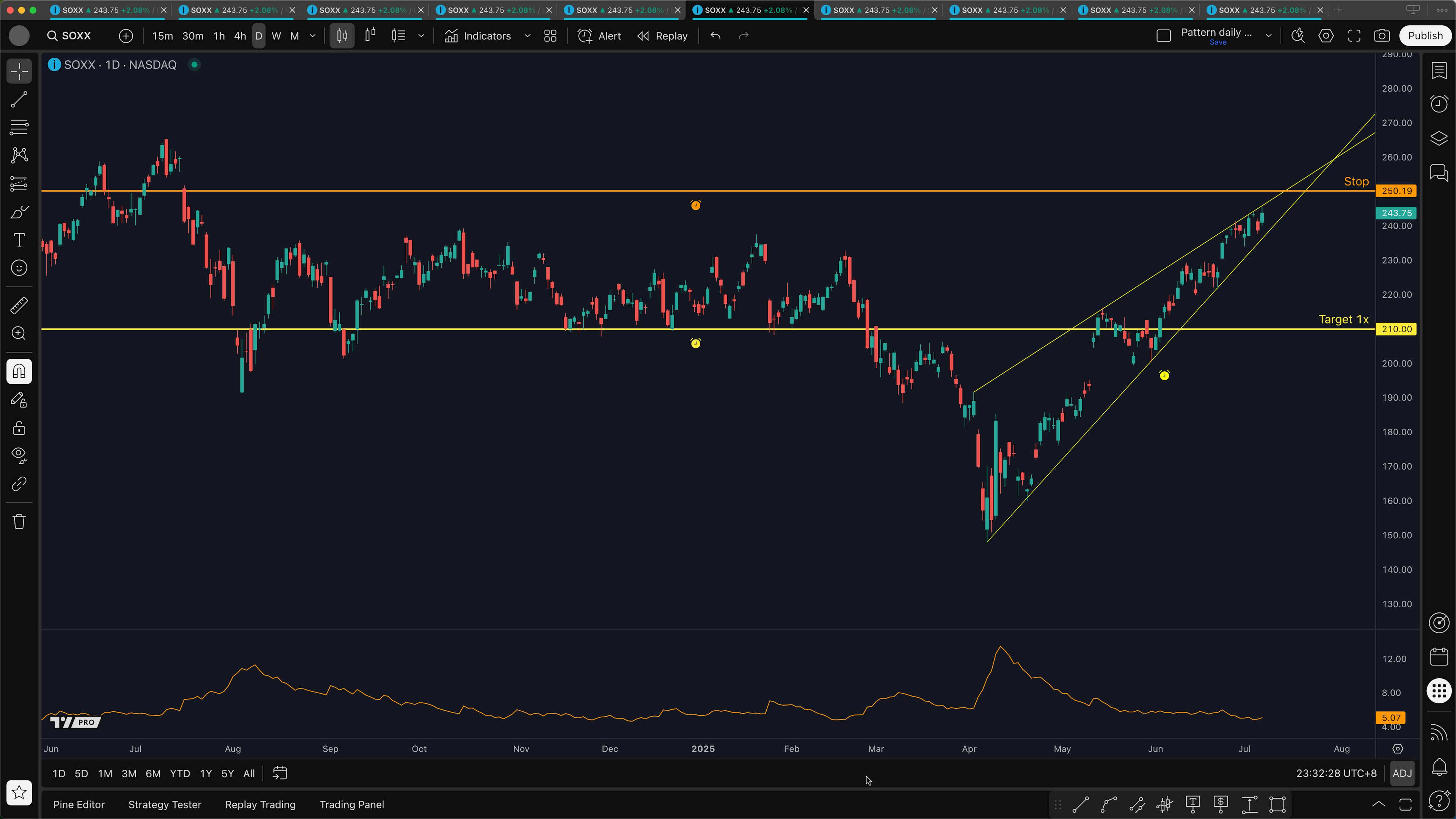Toggle stay-in-drawing-mode pencil lock

[x=19, y=400]
